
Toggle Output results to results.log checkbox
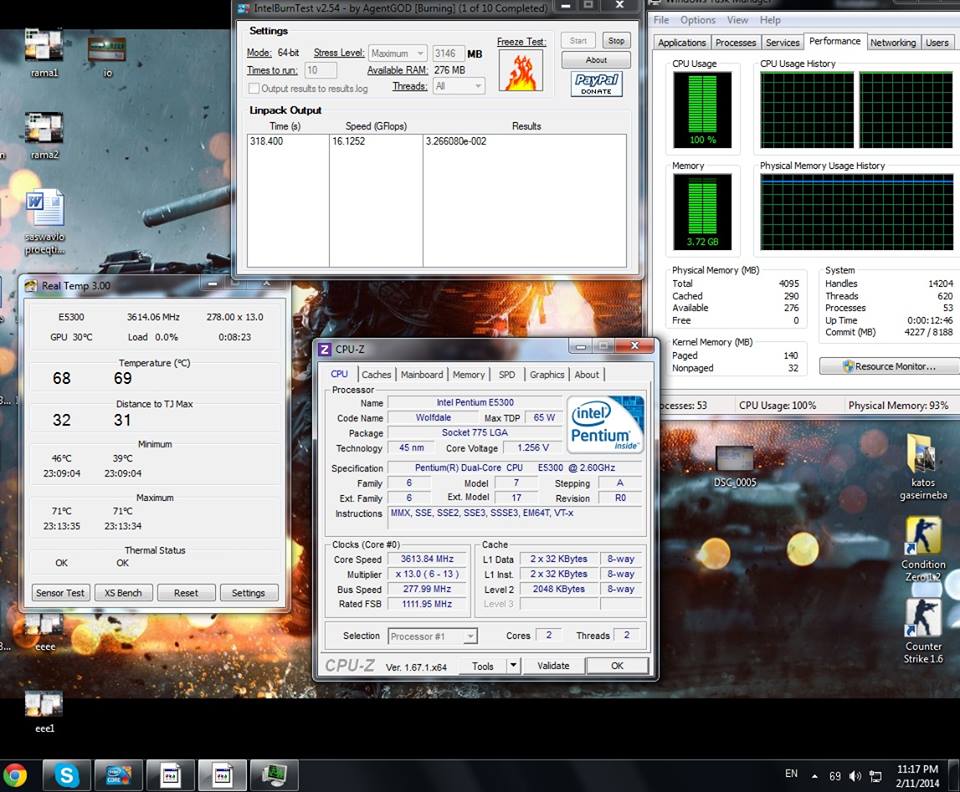click(x=254, y=88)
